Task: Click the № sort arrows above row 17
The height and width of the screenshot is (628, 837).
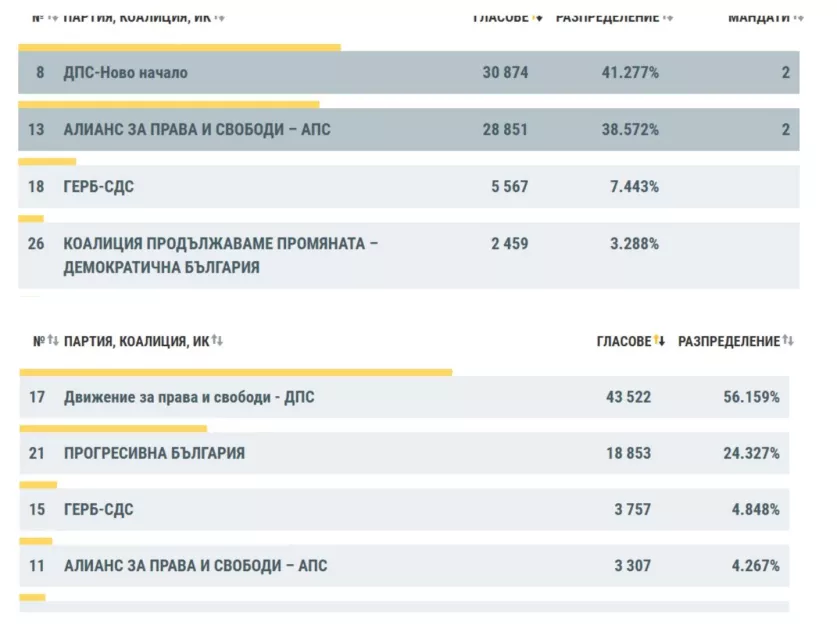Action: pyautogui.click(x=53, y=341)
